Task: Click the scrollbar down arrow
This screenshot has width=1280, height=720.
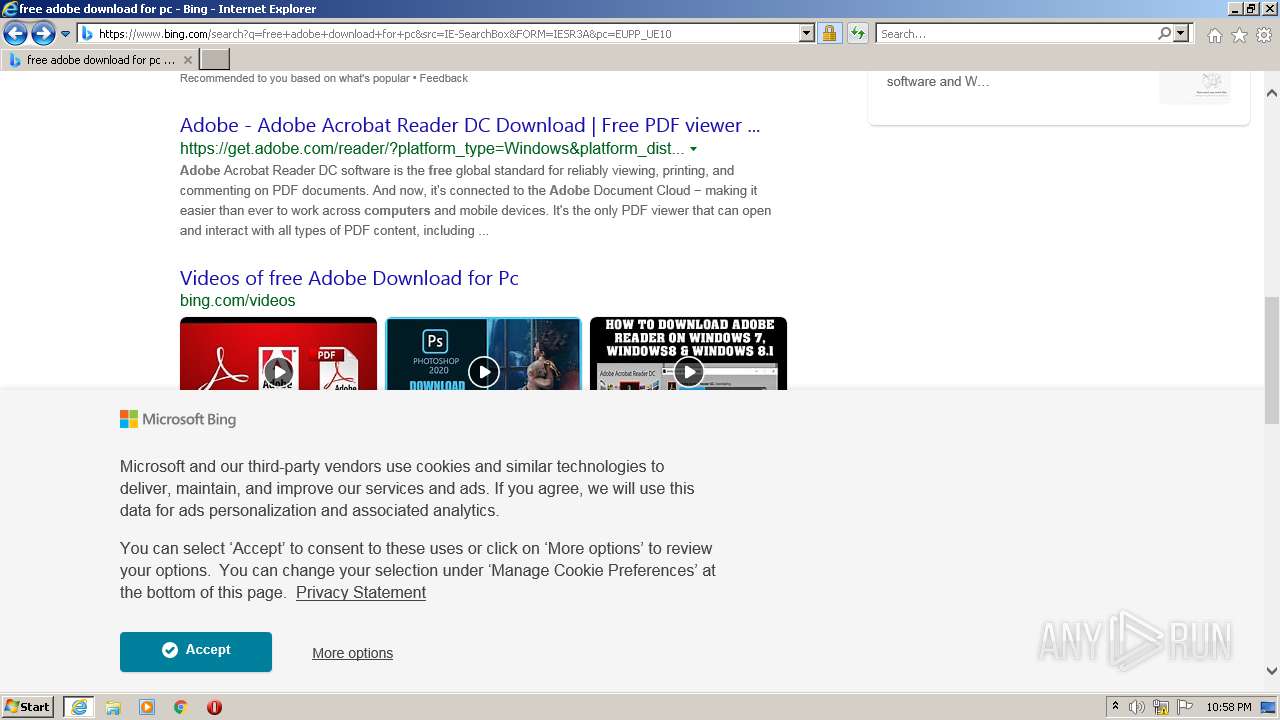Action: coord(1272,671)
